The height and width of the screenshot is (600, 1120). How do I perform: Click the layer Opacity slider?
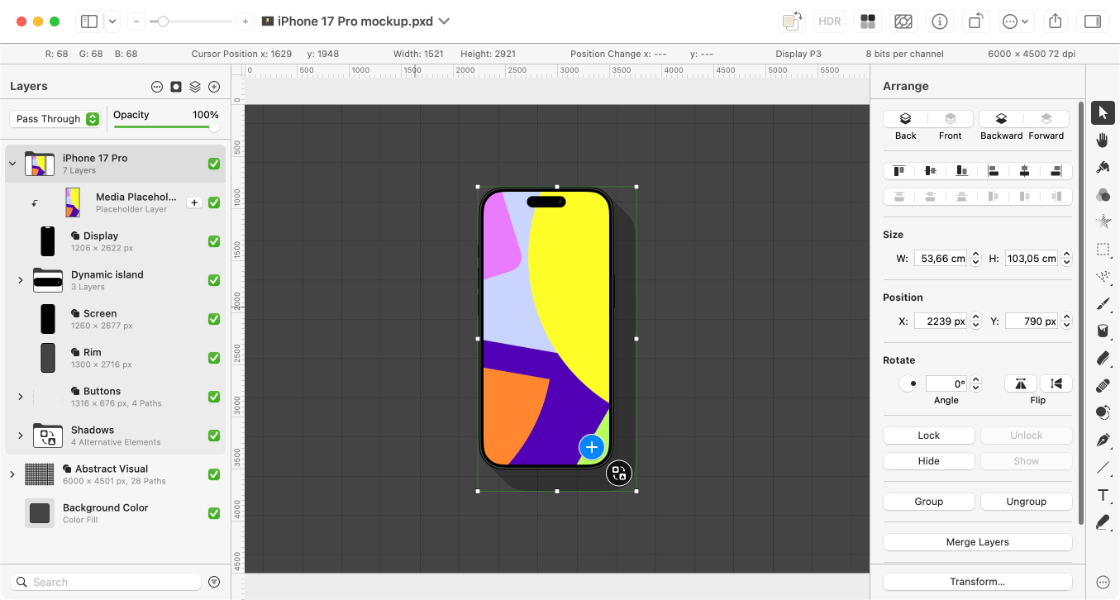click(x=166, y=127)
